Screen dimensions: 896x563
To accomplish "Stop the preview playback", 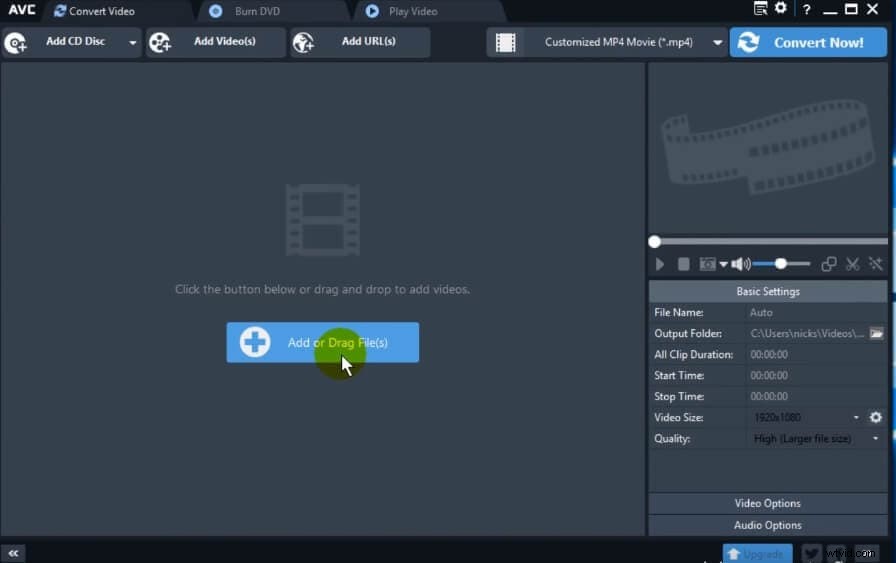I will (x=683, y=264).
